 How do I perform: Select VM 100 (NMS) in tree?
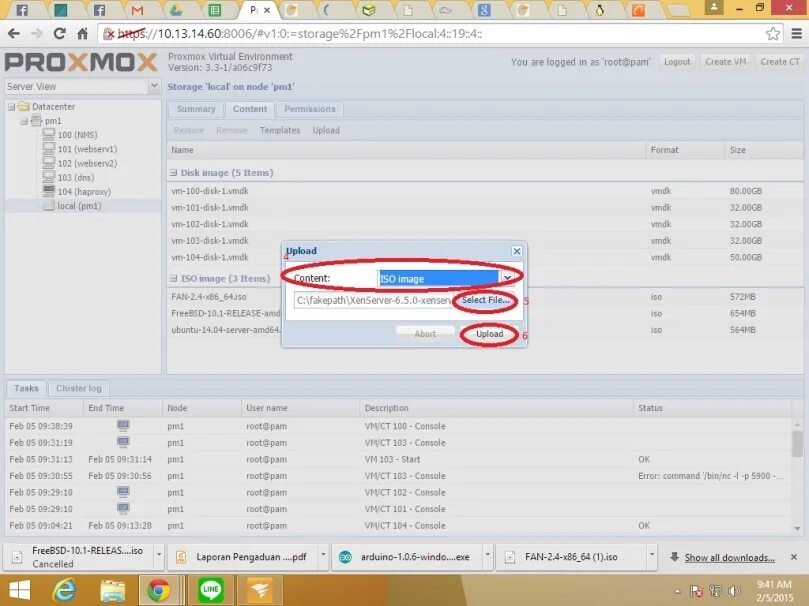tap(77, 135)
